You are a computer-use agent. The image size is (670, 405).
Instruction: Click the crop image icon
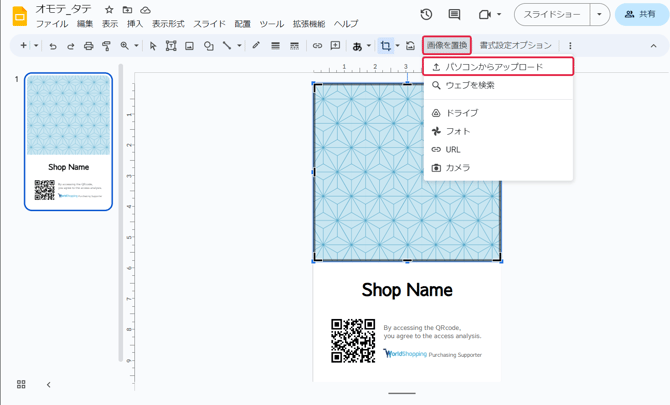pyautogui.click(x=385, y=46)
